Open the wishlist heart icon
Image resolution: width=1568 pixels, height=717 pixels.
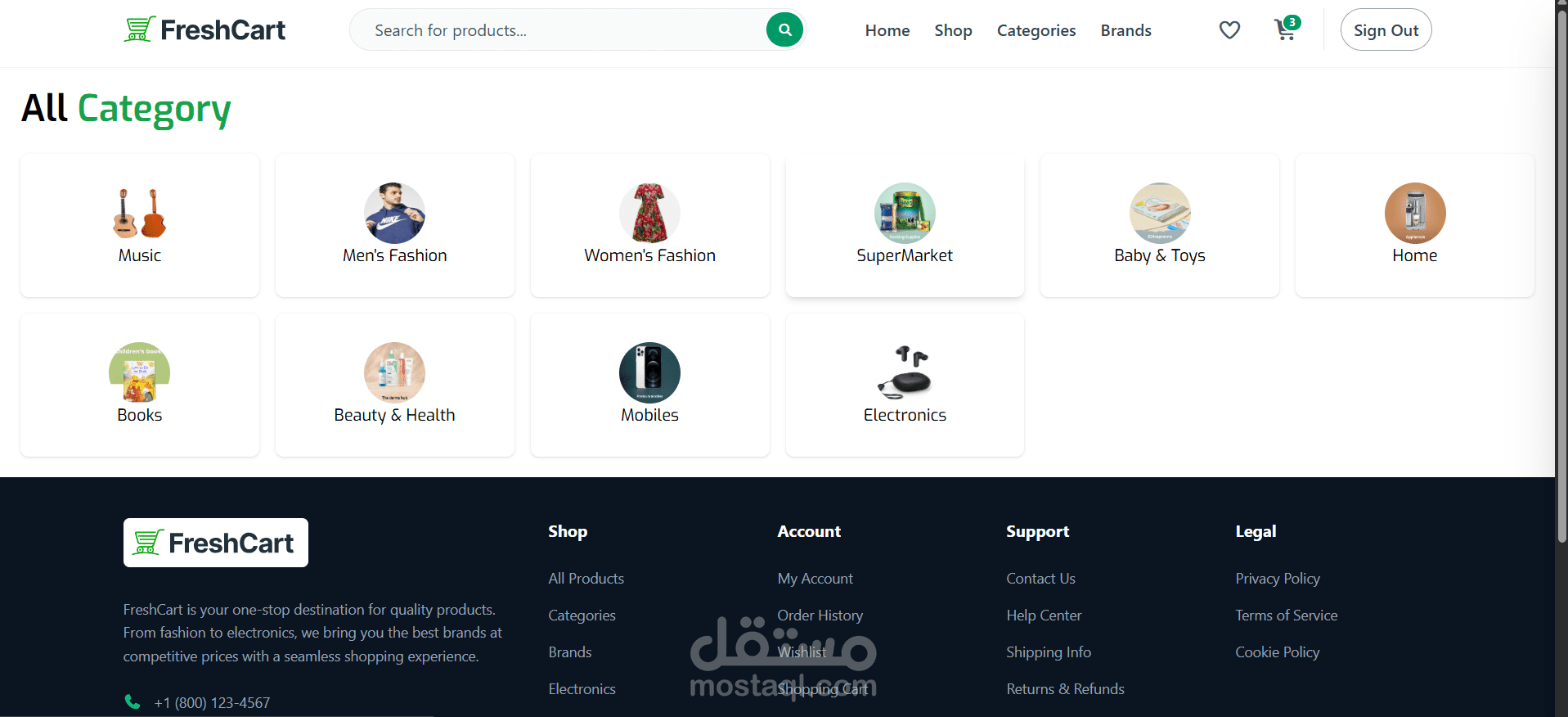[1229, 30]
